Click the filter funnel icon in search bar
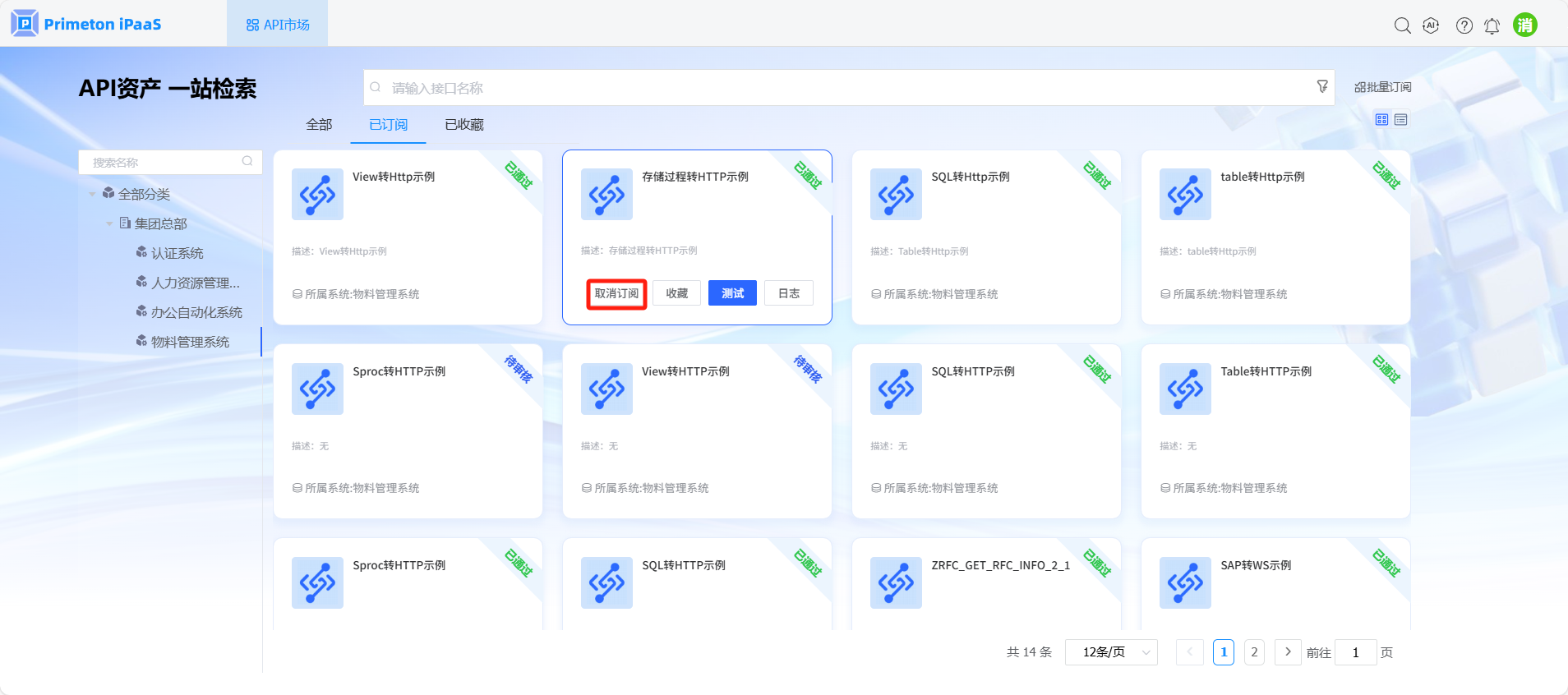This screenshot has width=1568, height=695. (x=1321, y=86)
